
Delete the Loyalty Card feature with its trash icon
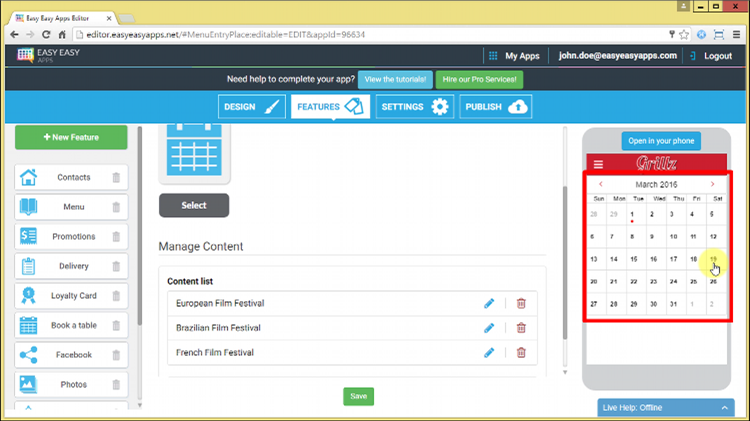click(x=116, y=296)
